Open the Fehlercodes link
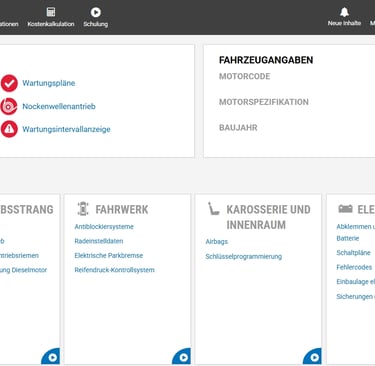Screen dimensions: 375x366 (x=354, y=267)
